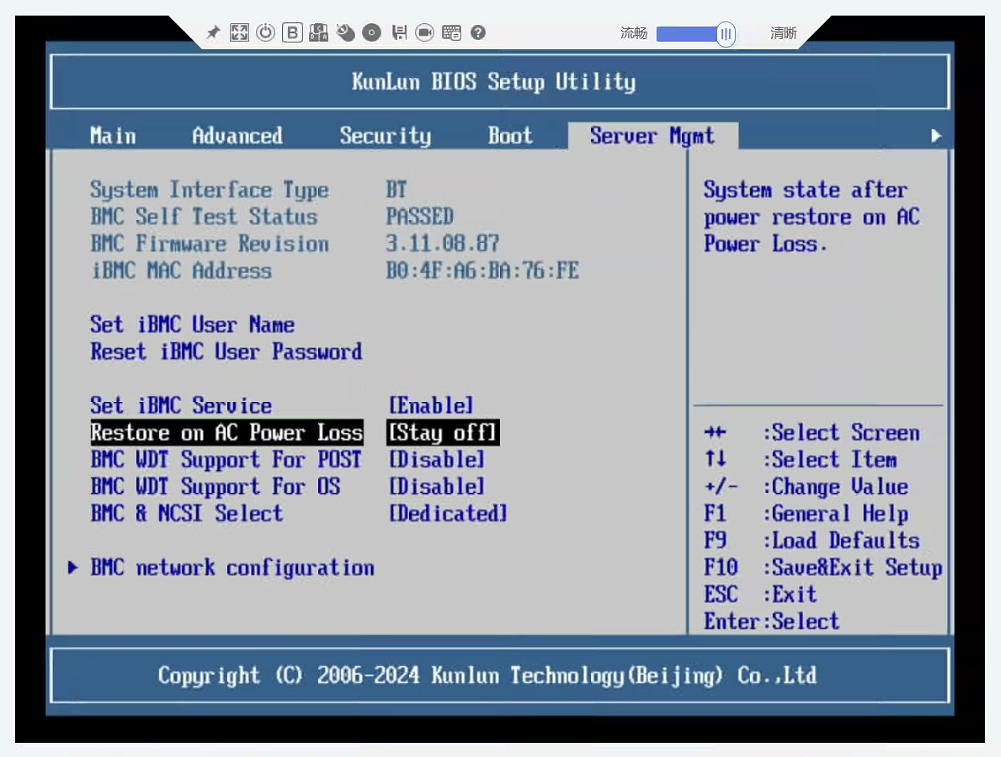Click MAC value B0:4F:A6:BA:76:FE
The width and height of the screenshot is (1001, 757).
click(x=483, y=271)
